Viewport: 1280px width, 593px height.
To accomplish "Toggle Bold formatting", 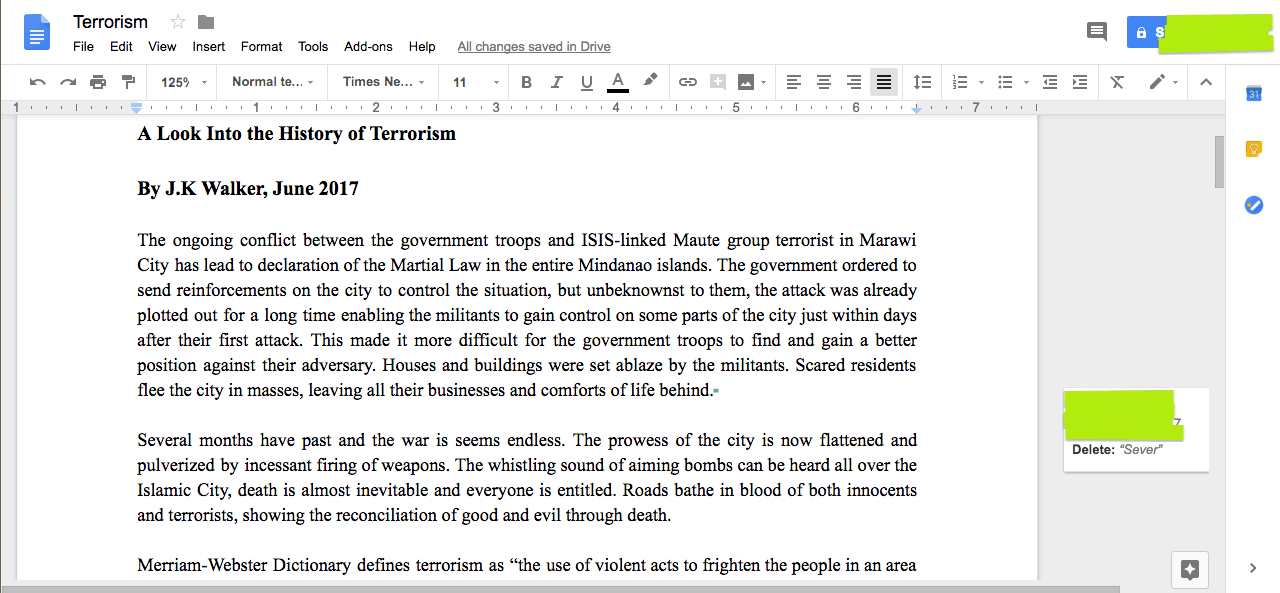I will click(527, 82).
